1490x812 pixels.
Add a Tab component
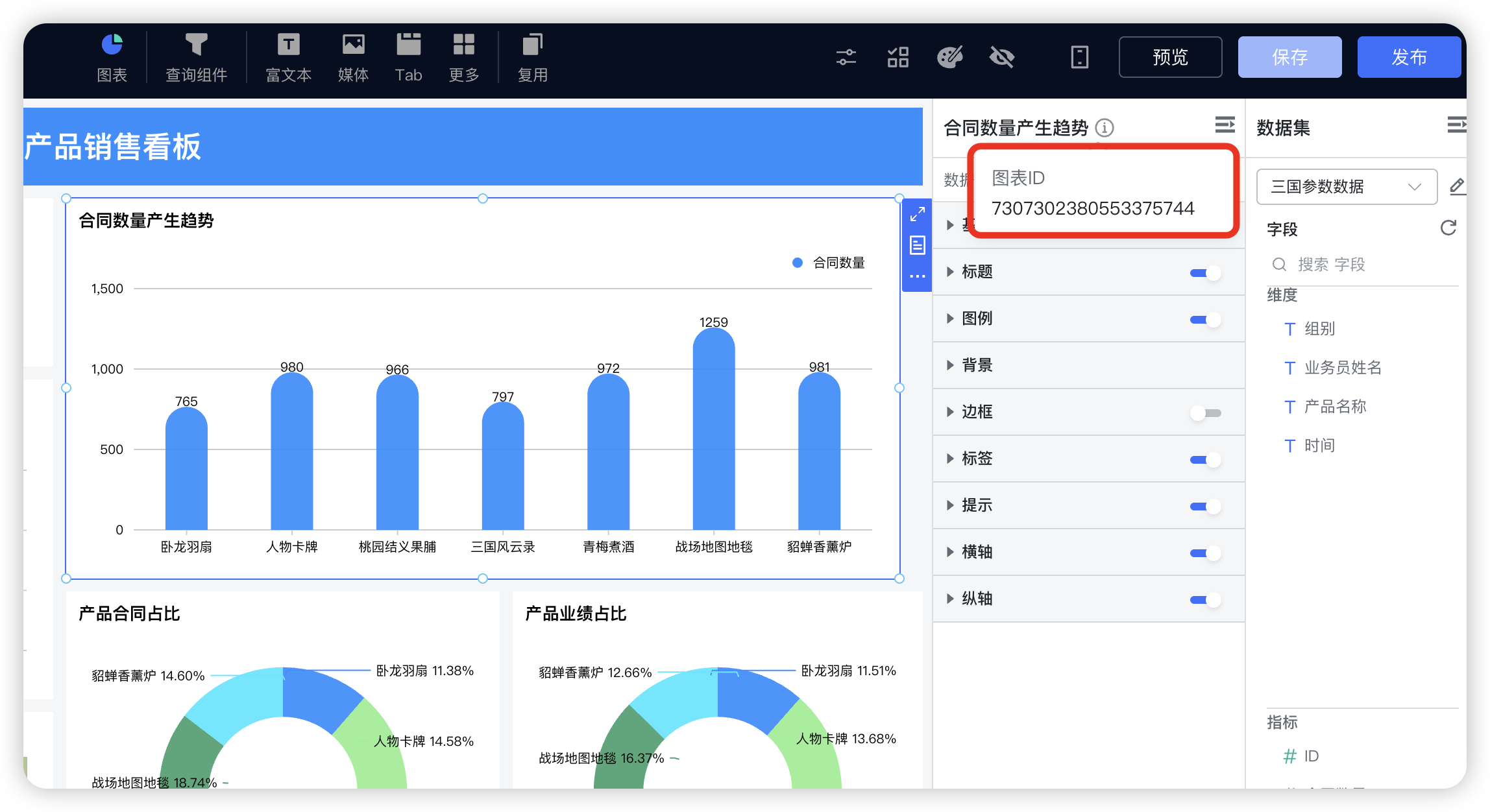click(x=408, y=56)
